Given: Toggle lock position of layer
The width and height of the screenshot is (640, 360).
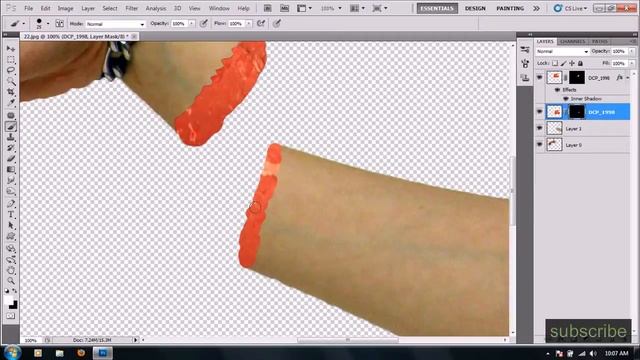Looking at the screenshot, I should [x=572, y=63].
